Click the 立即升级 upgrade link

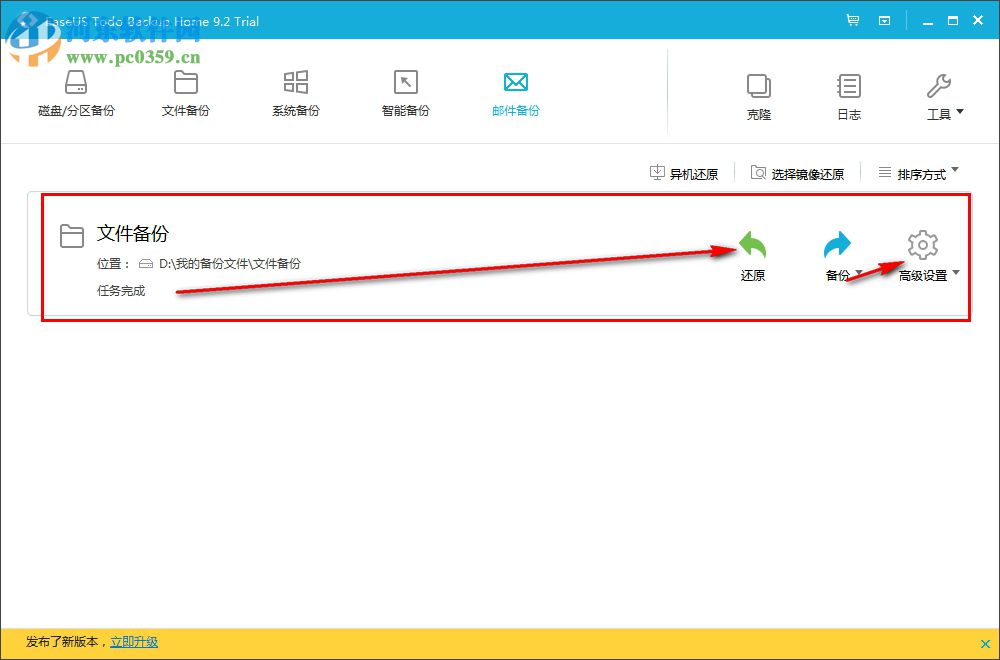coord(134,642)
